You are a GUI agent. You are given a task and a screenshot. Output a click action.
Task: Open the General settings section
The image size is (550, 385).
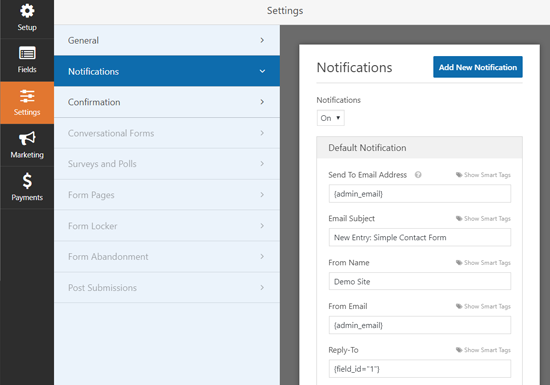point(167,40)
